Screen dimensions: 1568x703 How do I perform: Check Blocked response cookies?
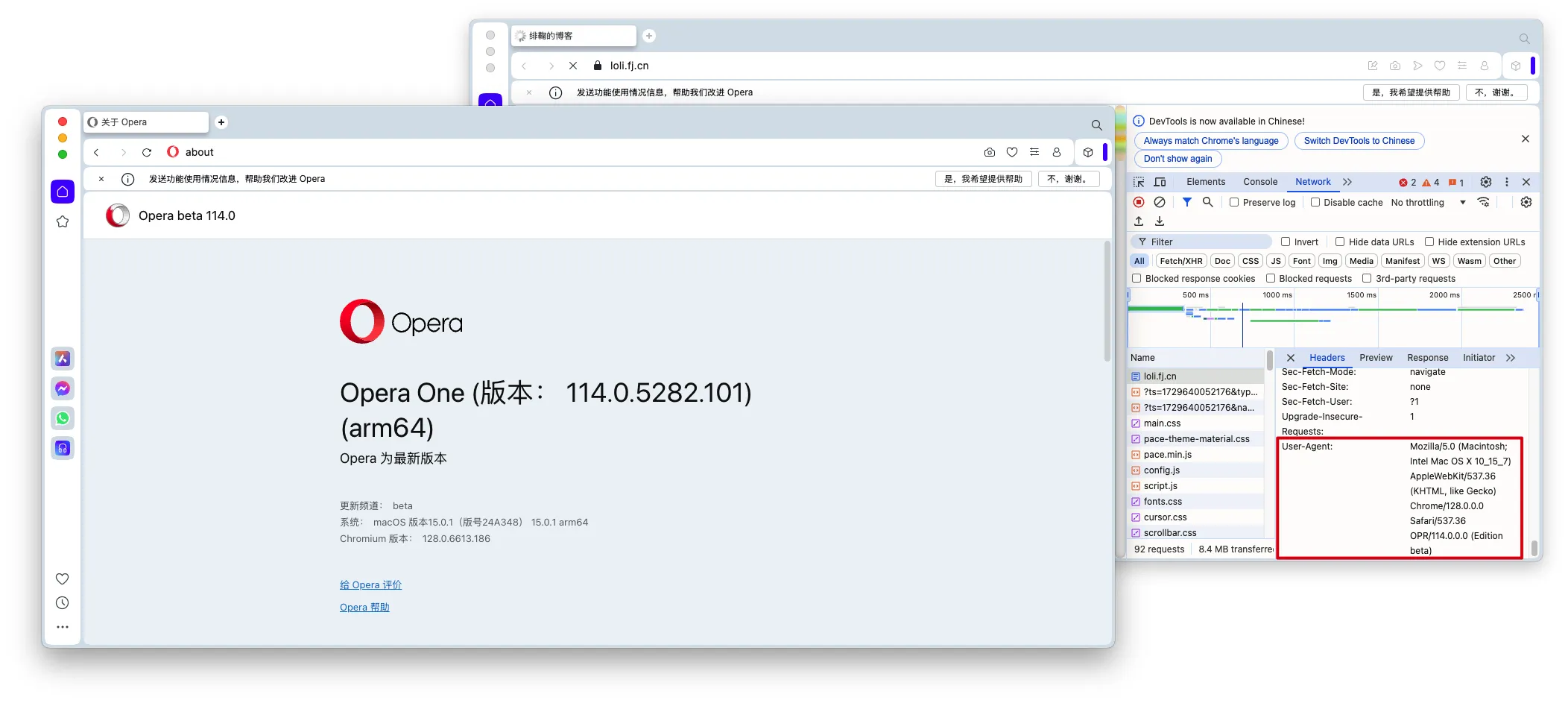tap(1137, 278)
